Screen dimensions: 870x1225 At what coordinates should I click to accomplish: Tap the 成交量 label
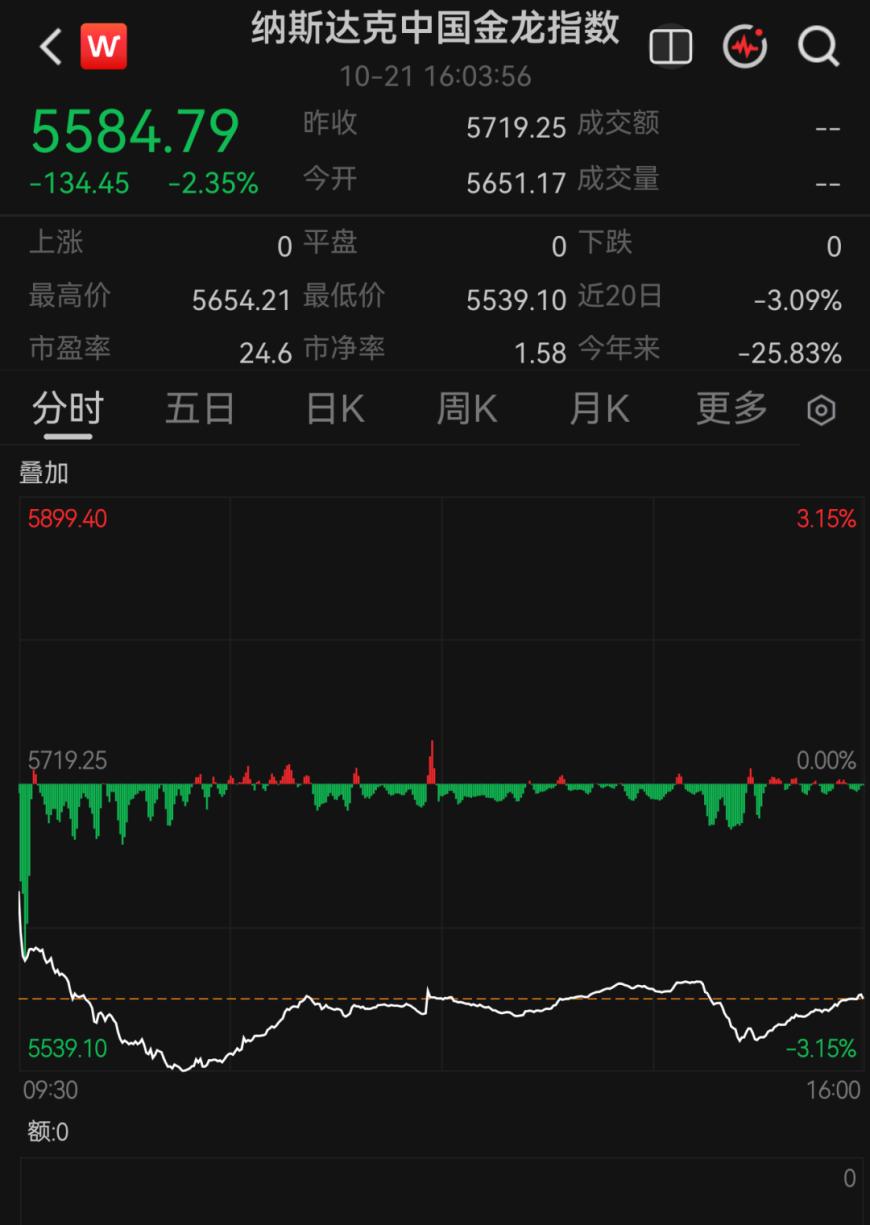[x=618, y=179]
